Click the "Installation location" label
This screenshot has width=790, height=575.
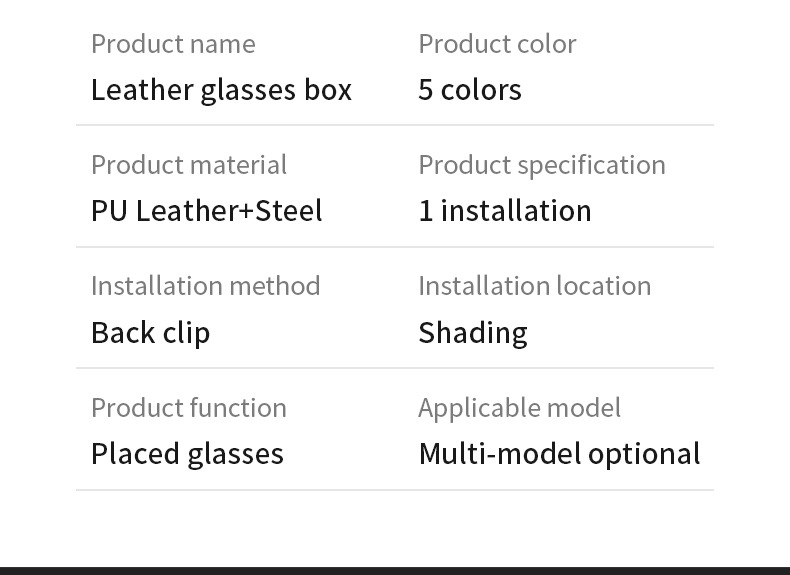[535, 286]
